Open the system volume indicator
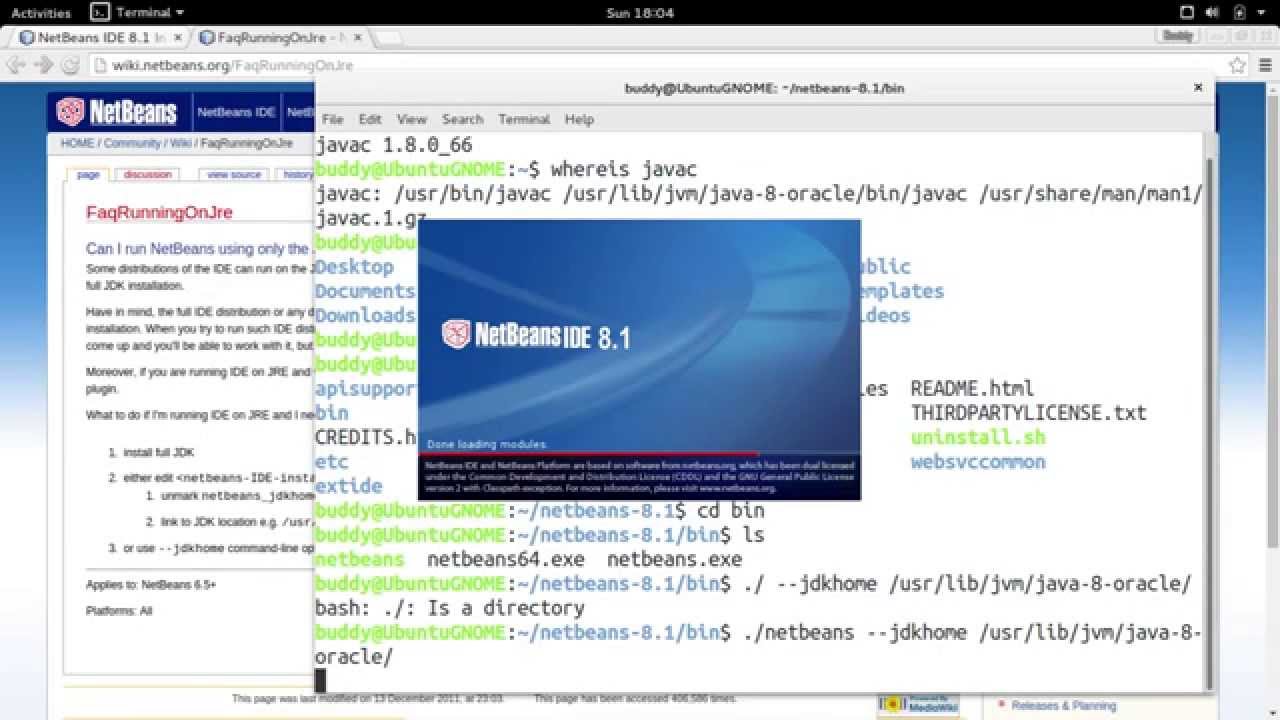The width and height of the screenshot is (1280, 720). pyautogui.click(x=1210, y=13)
